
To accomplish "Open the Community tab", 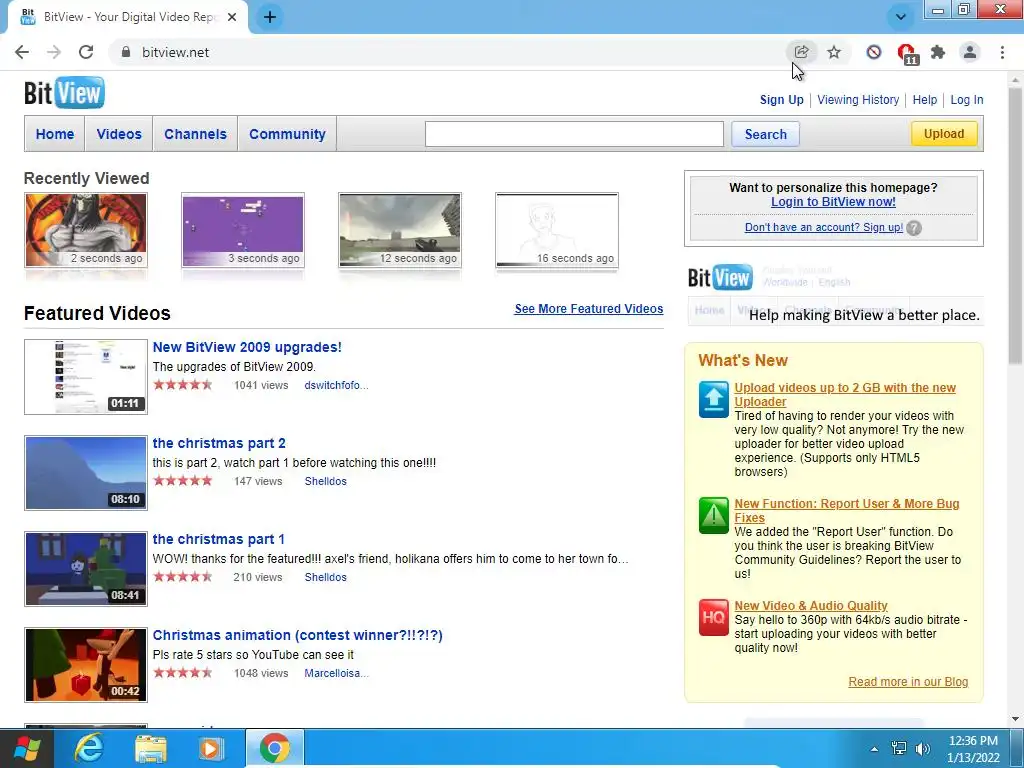I will tap(287, 134).
